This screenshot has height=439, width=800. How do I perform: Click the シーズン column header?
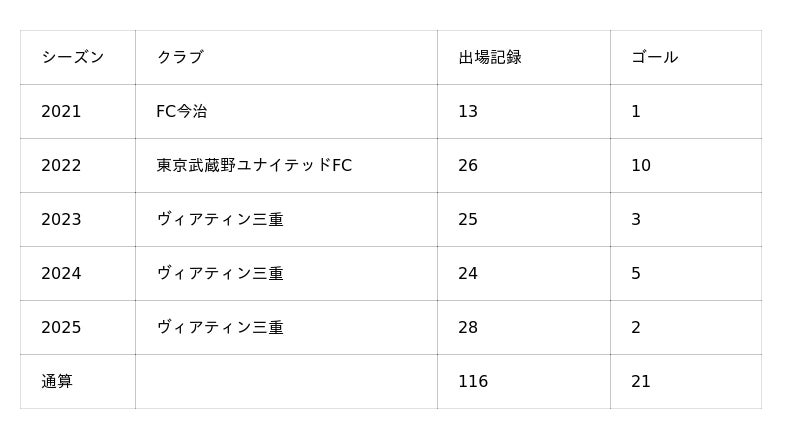[x=72, y=57]
